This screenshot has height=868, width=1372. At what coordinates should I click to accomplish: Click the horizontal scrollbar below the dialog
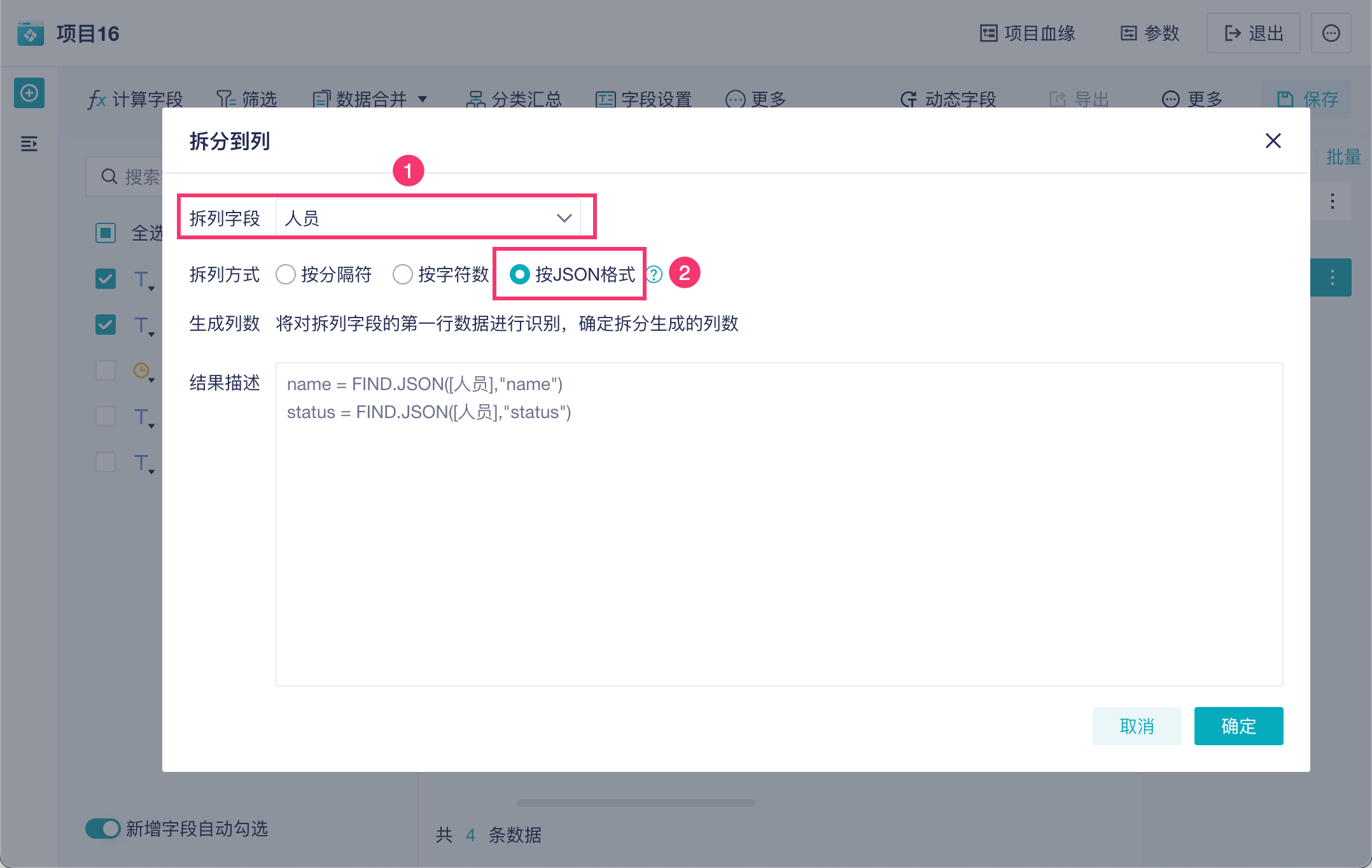pyautogui.click(x=635, y=803)
